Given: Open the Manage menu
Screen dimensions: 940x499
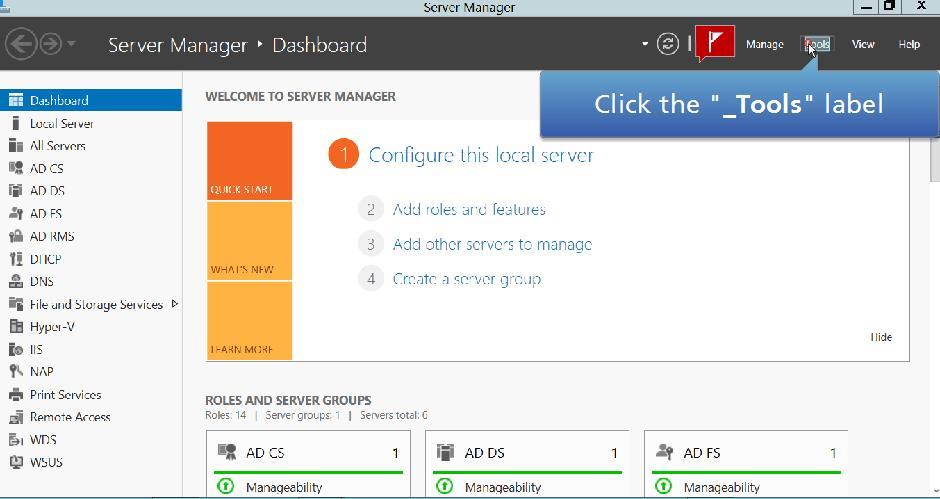Looking at the screenshot, I should point(764,44).
